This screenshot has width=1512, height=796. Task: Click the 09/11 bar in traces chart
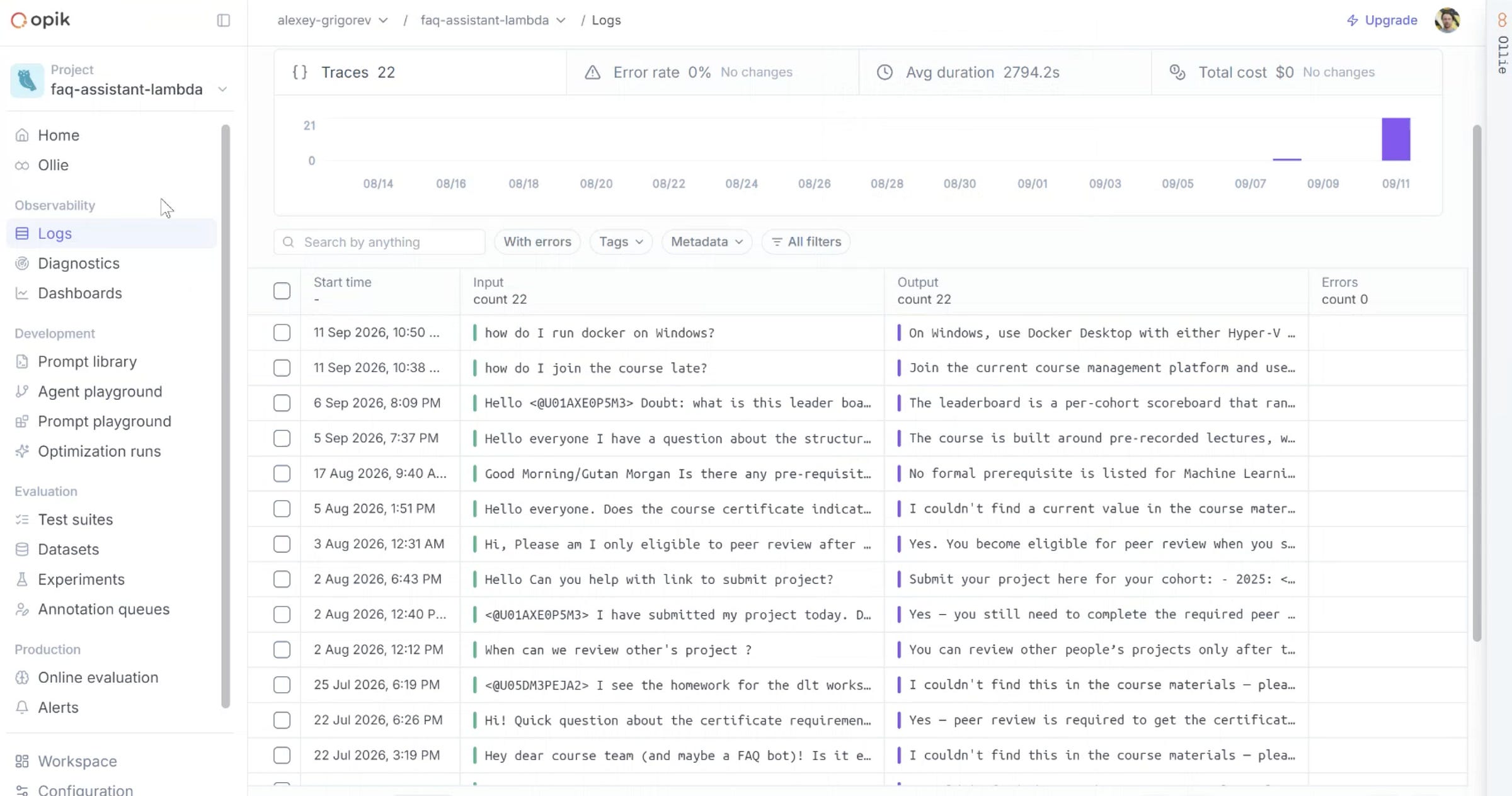[1395, 139]
